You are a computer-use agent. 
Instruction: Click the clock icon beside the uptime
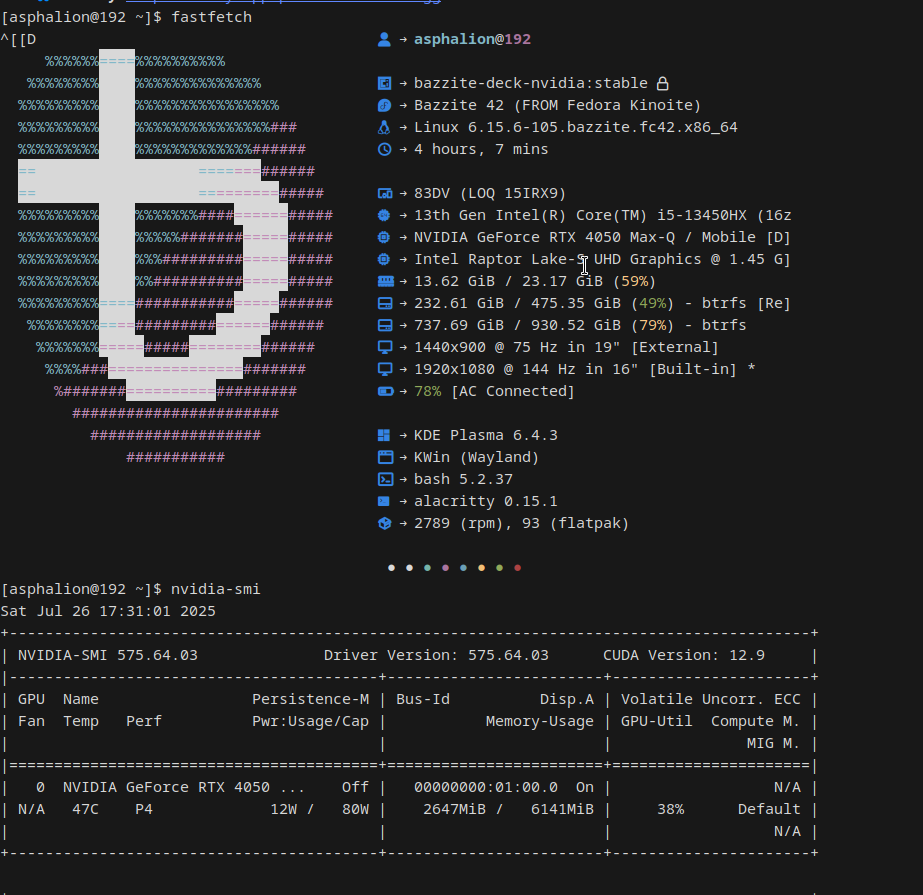384,150
